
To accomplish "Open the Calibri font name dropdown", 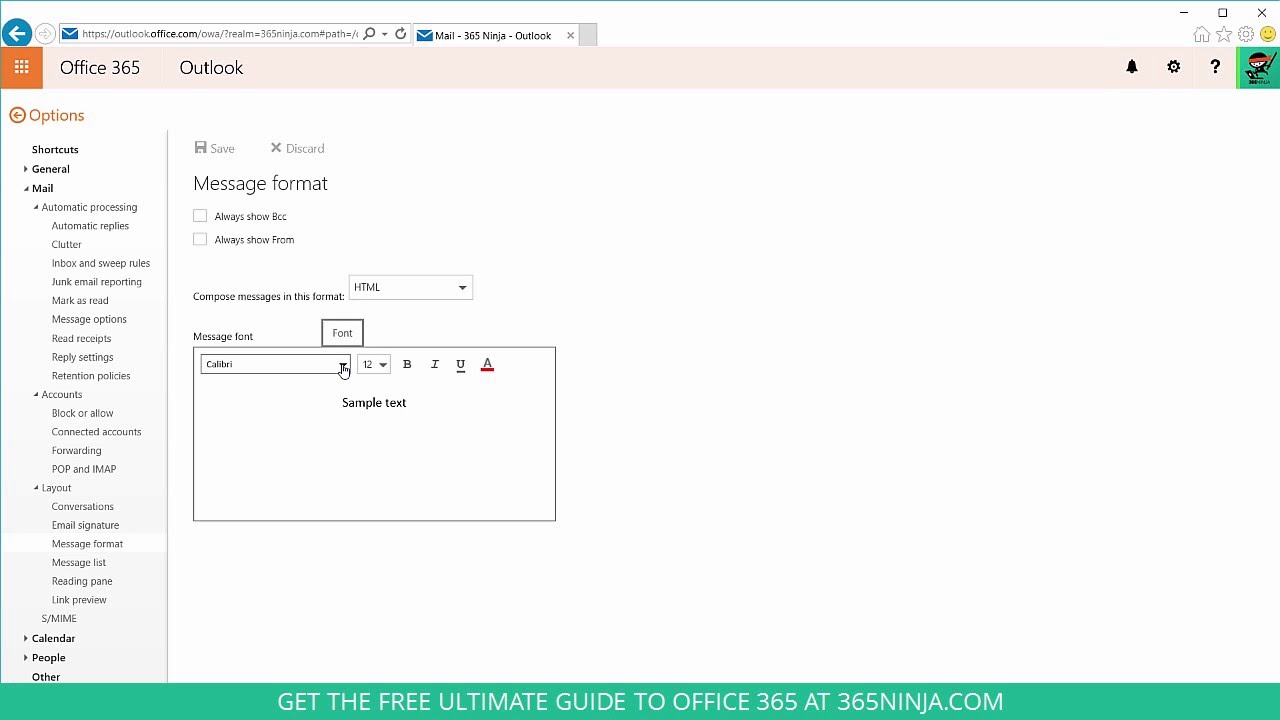I will [275, 364].
